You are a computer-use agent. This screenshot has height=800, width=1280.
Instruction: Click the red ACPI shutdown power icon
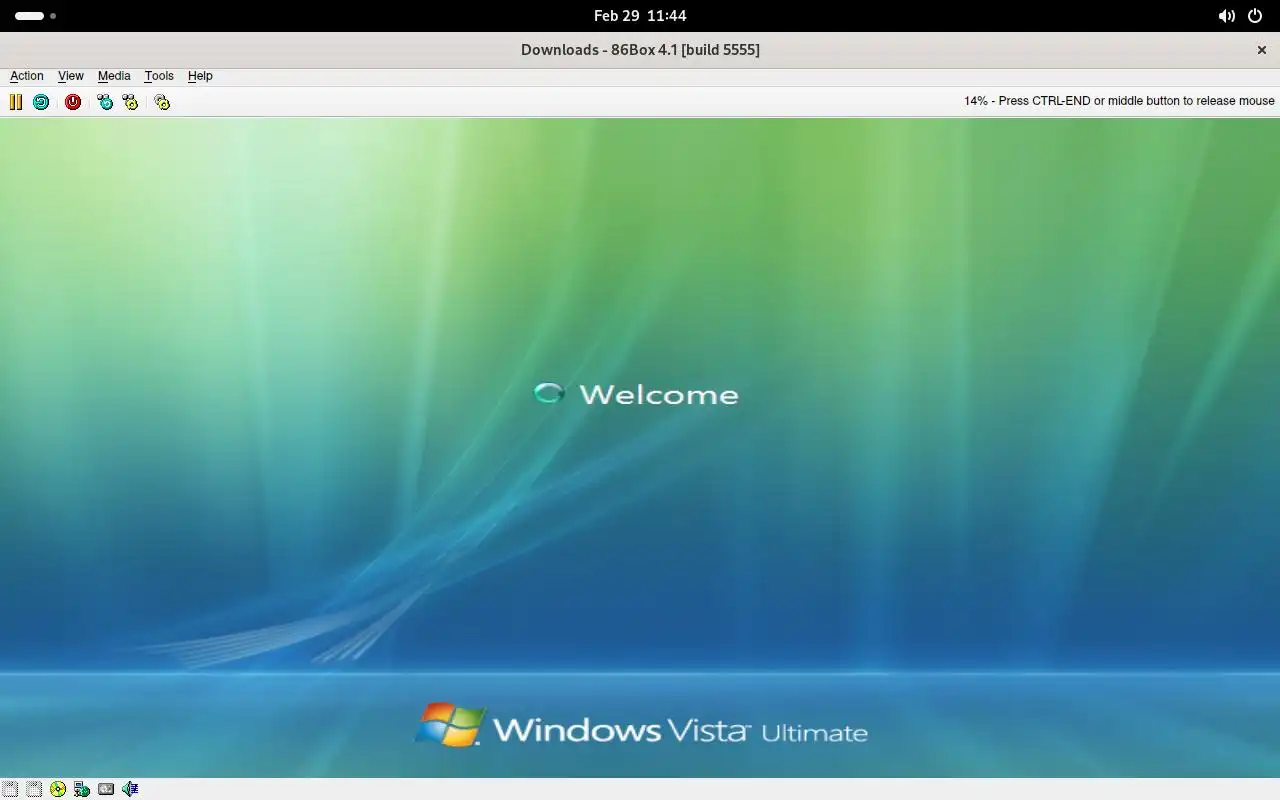pyautogui.click(x=73, y=102)
